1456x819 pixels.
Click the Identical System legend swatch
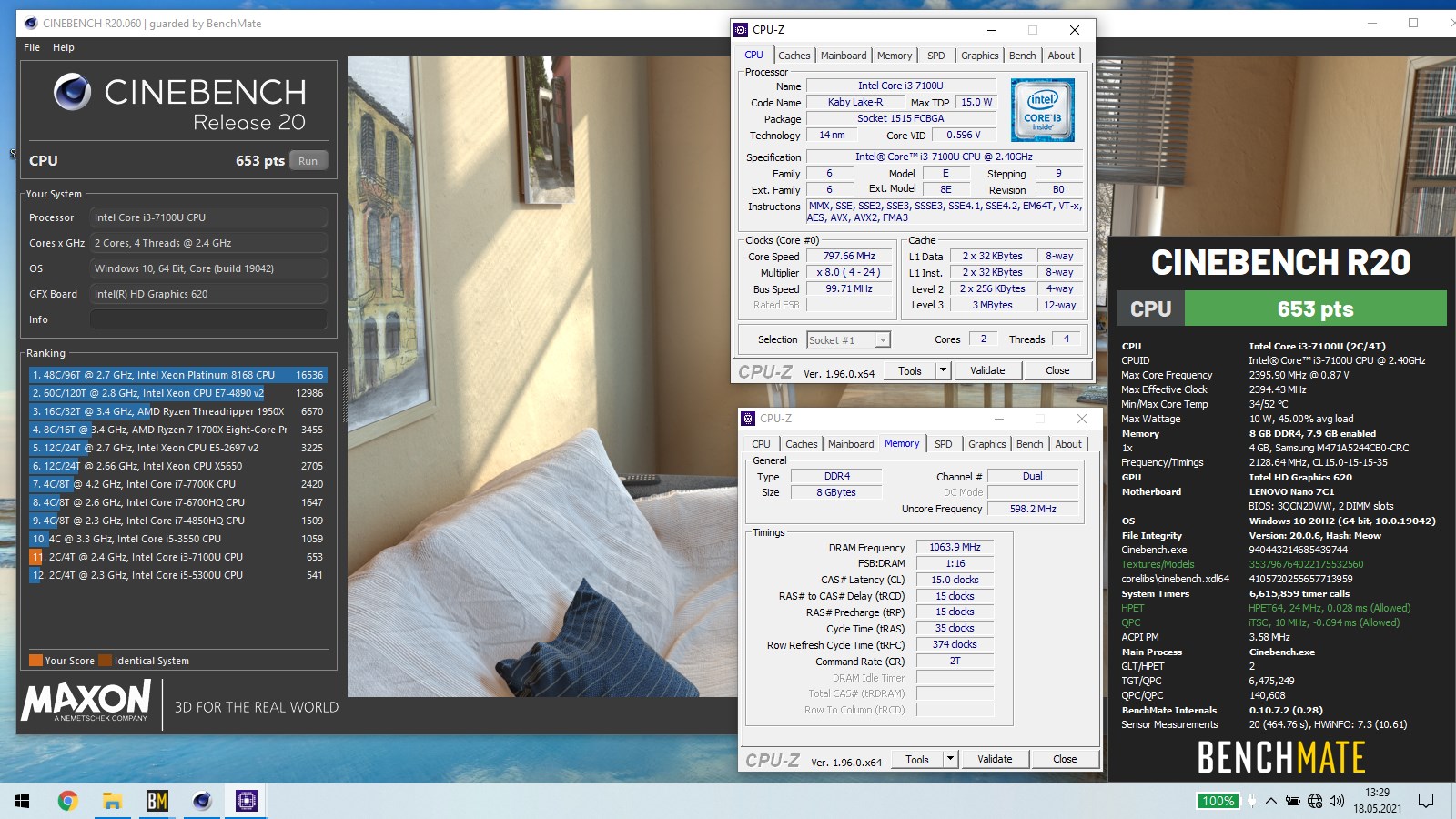pos(106,661)
